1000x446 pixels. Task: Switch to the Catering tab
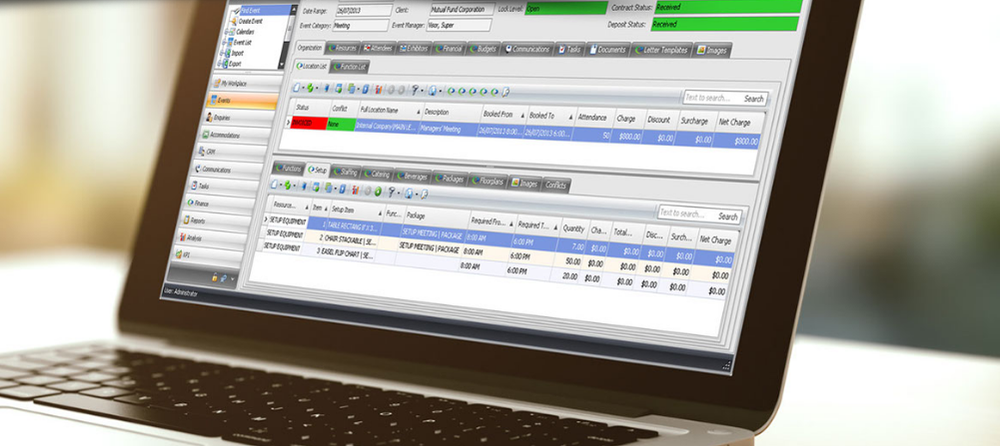377,174
